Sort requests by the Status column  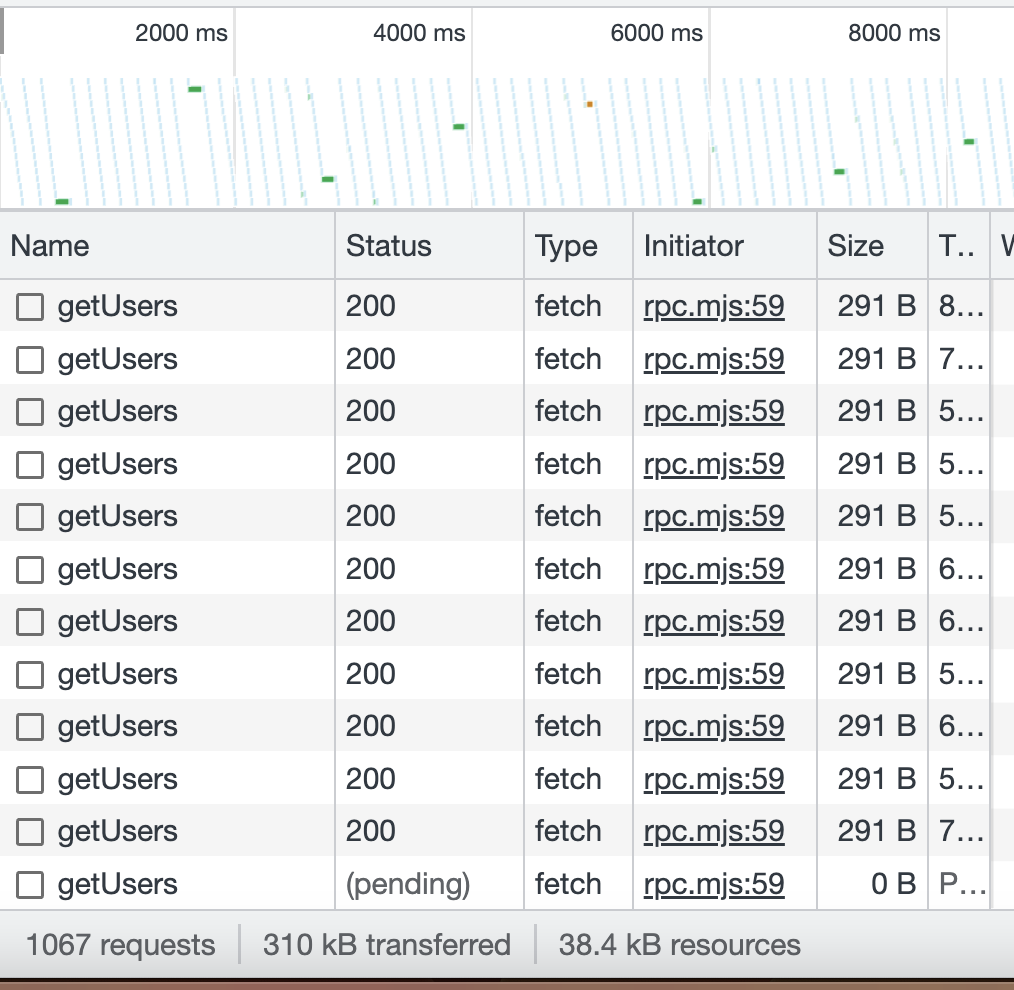click(x=389, y=245)
